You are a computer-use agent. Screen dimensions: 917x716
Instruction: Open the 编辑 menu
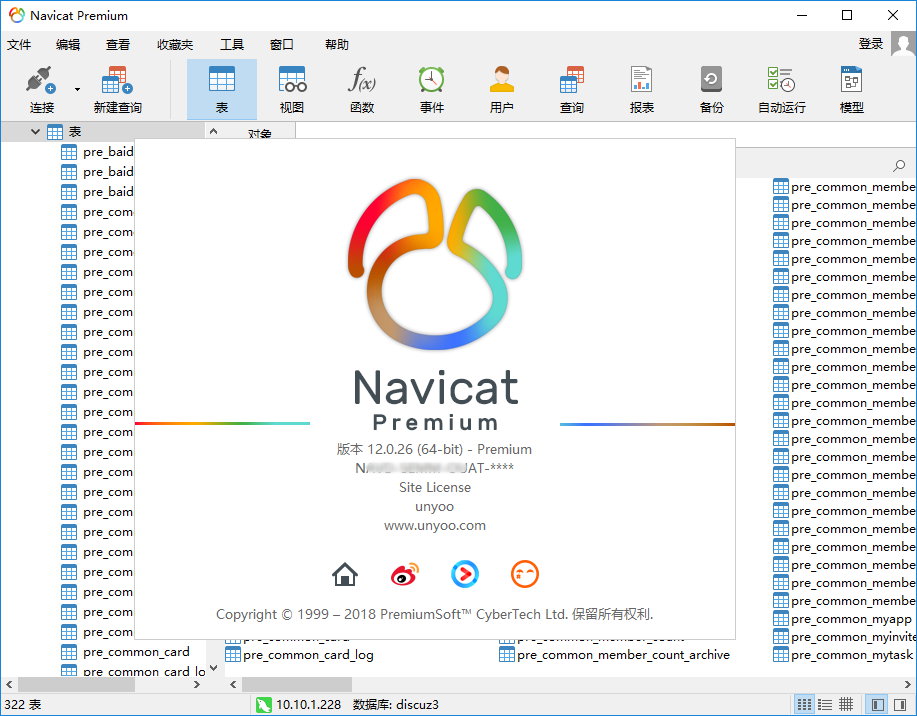point(68,44)
